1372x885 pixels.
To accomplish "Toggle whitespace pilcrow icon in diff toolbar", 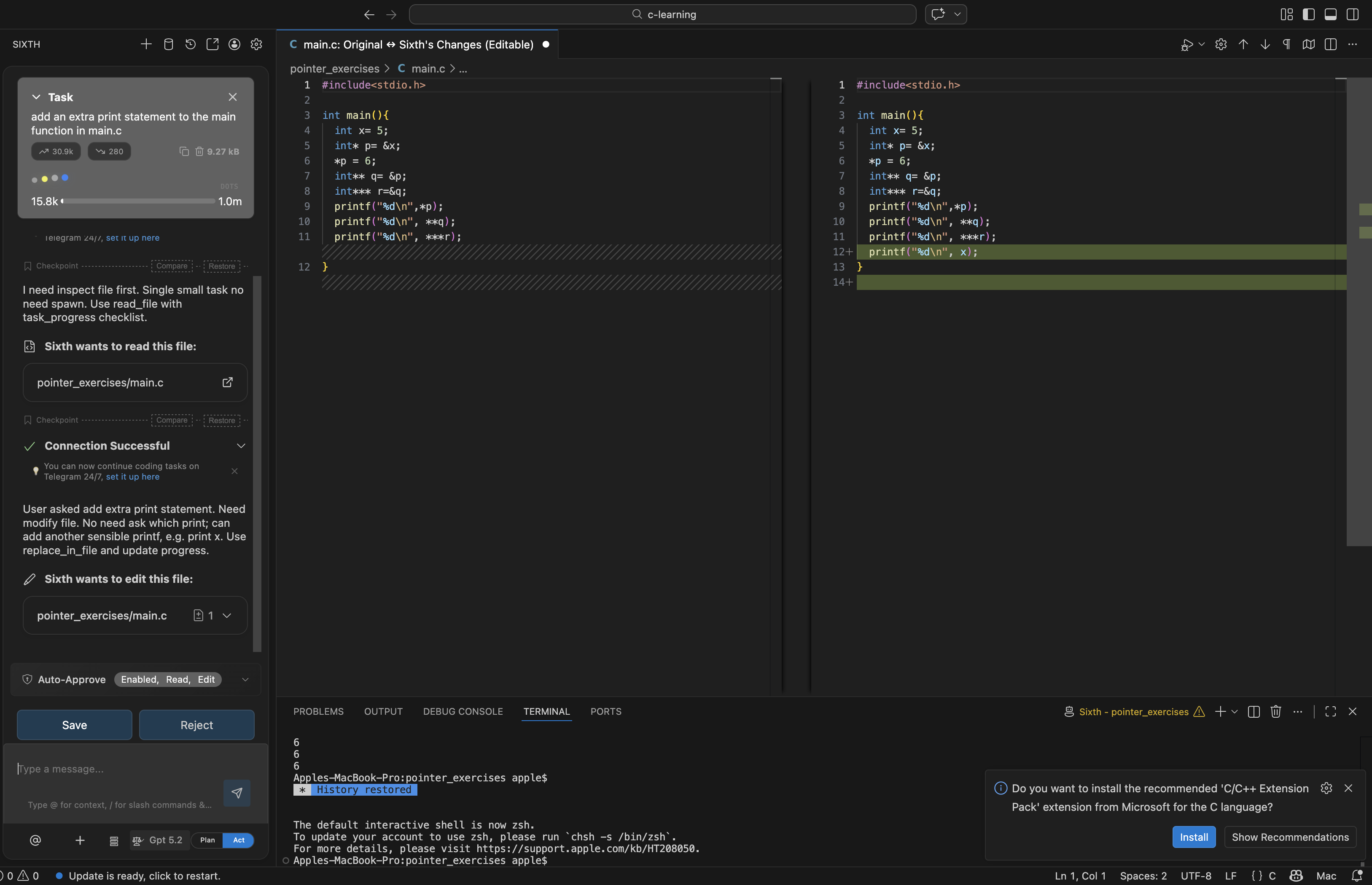I will (1286, 44).
